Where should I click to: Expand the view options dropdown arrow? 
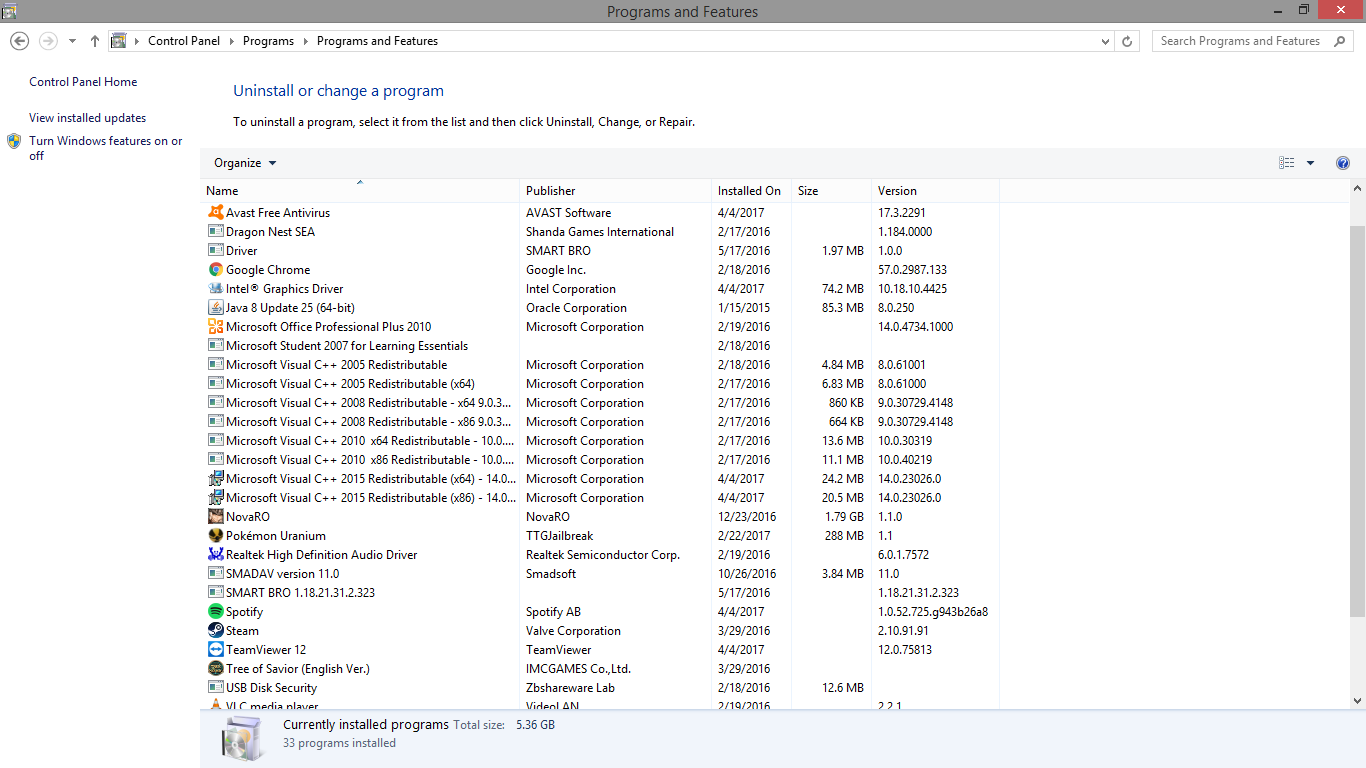coord(1310,163)
